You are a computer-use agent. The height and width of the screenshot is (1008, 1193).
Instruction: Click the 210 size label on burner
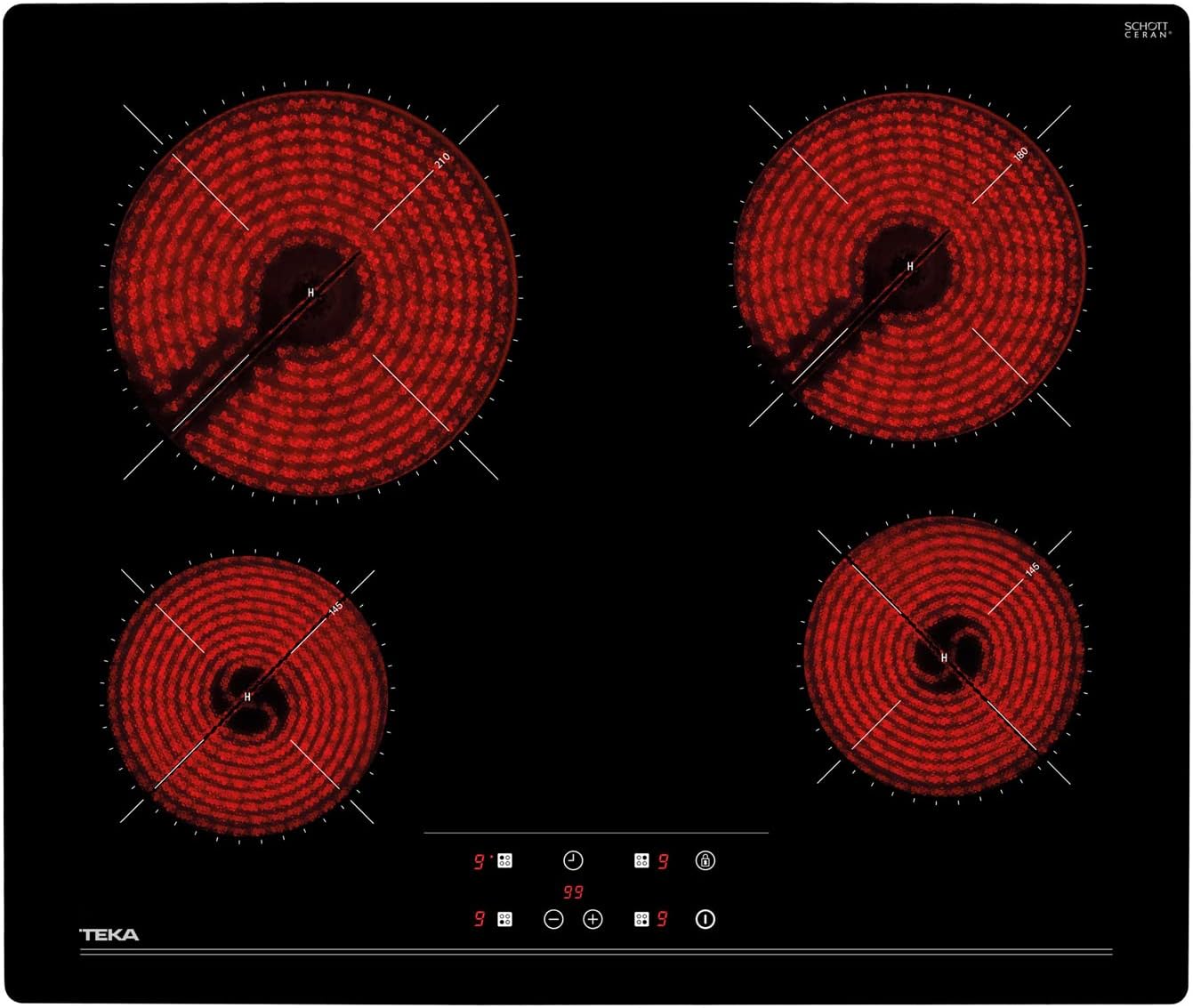[x=442, y=161]
